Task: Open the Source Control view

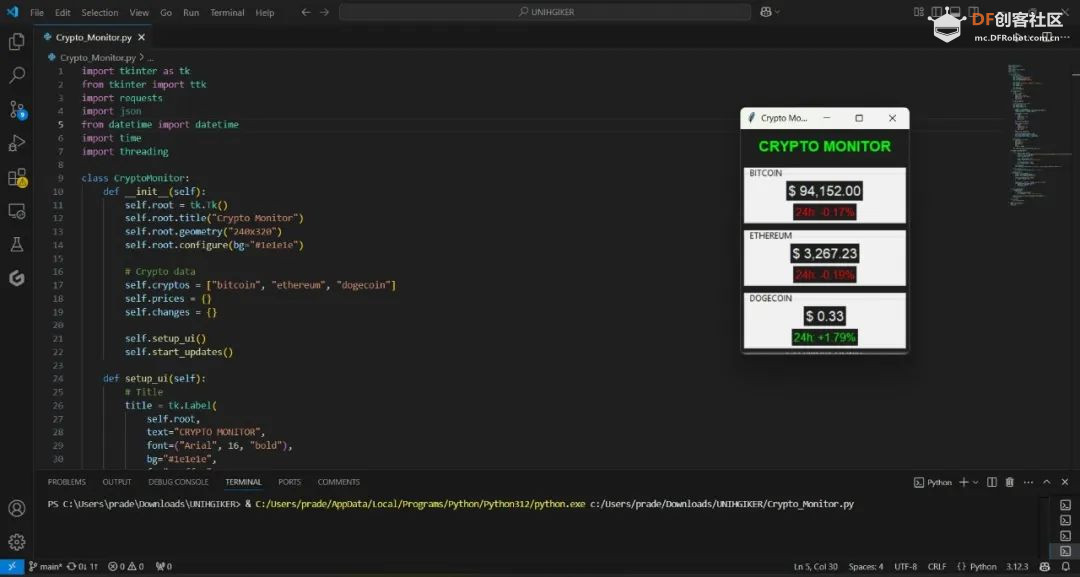Action: point(17,109)
